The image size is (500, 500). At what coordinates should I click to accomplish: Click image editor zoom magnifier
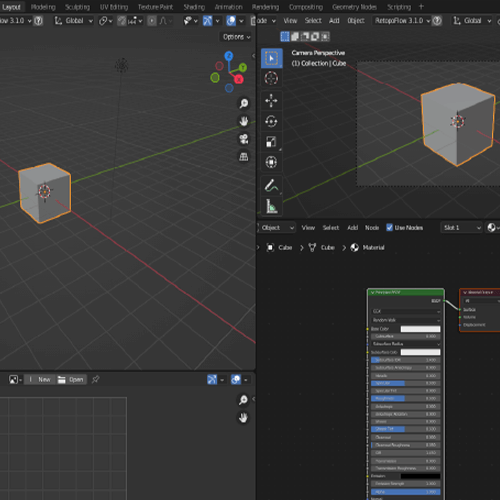(243, 400)
